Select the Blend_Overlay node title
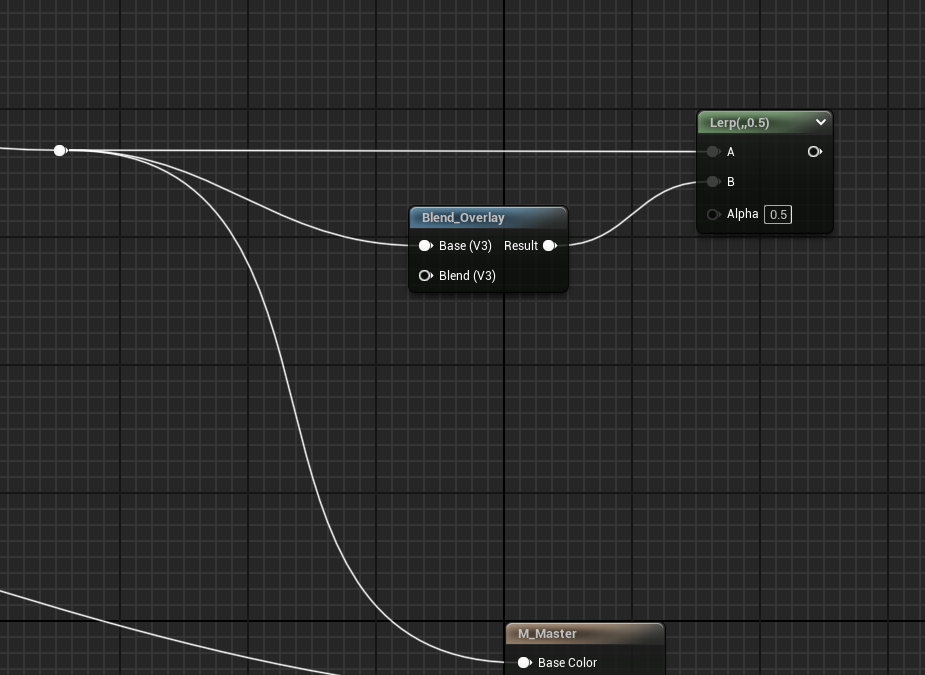The width and height of the screenshot is (925, 675). pos(488,217)
